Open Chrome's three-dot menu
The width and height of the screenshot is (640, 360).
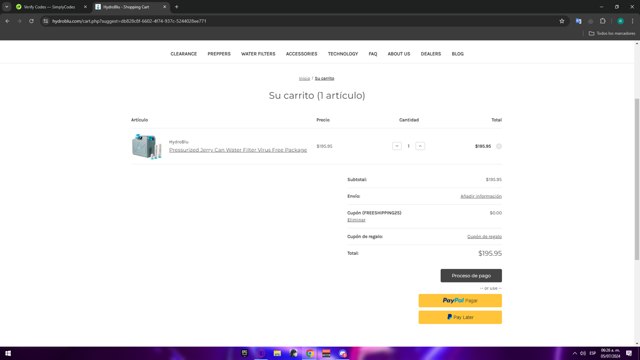point(632,21)
